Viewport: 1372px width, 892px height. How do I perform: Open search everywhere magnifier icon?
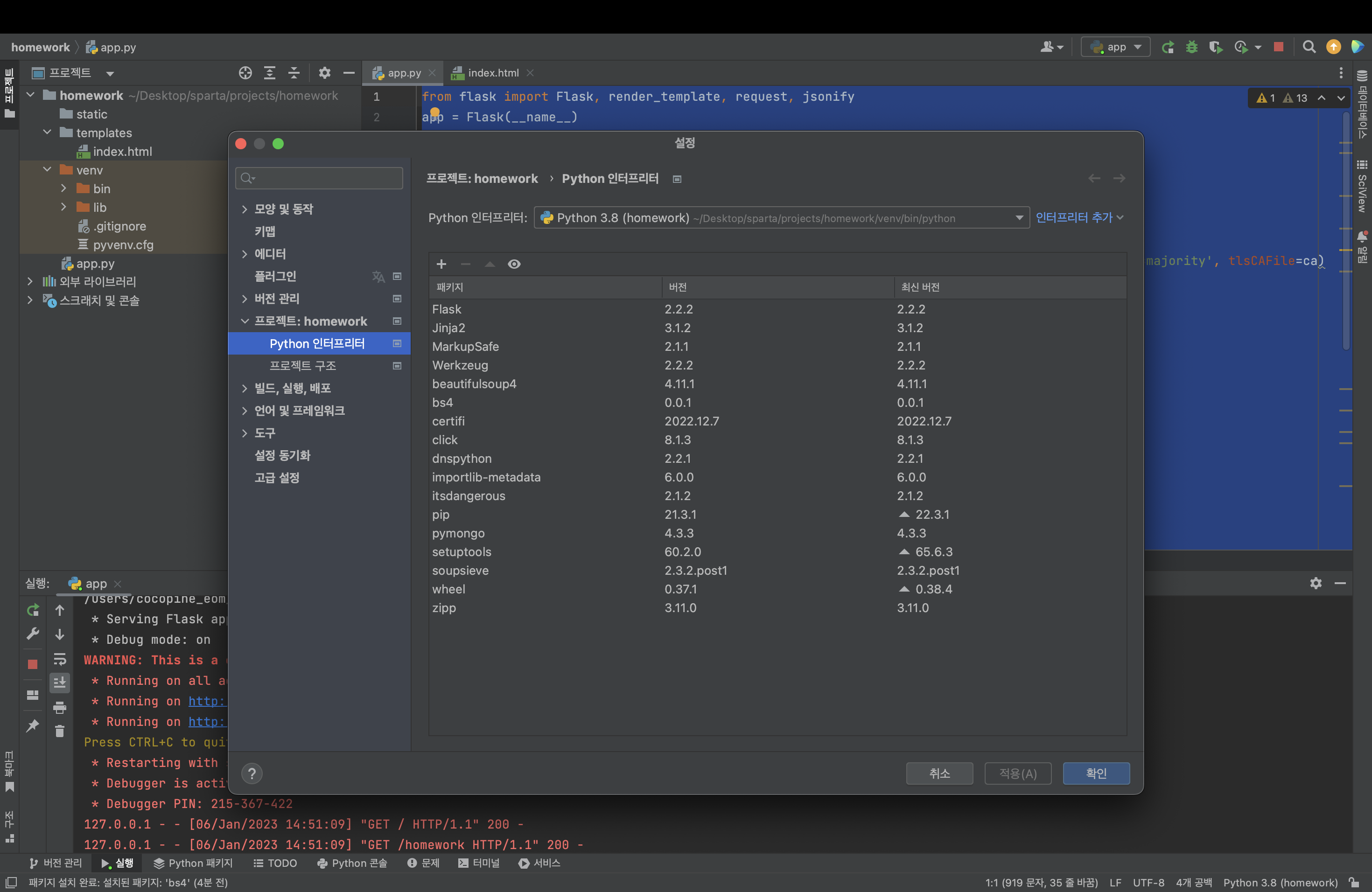tap(1309, 47)
